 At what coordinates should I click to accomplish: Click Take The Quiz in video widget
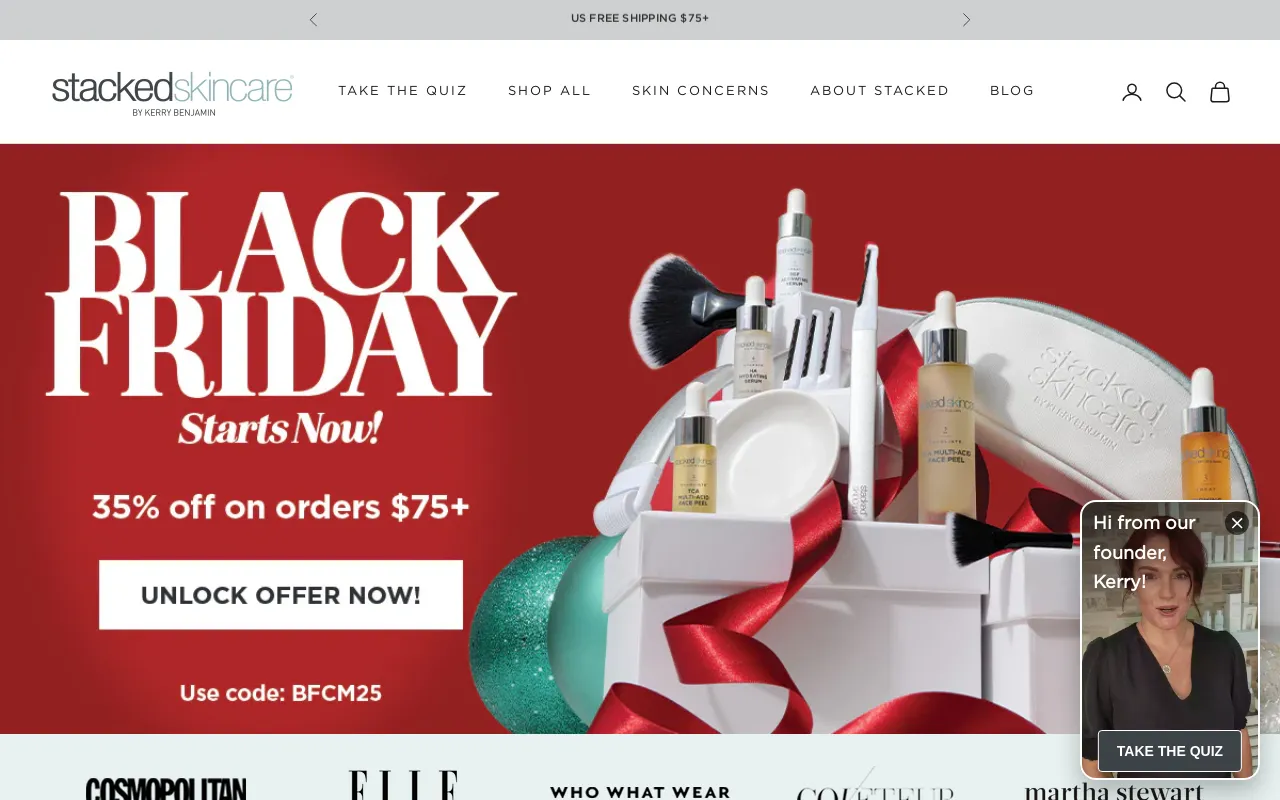pos(1170,751)
